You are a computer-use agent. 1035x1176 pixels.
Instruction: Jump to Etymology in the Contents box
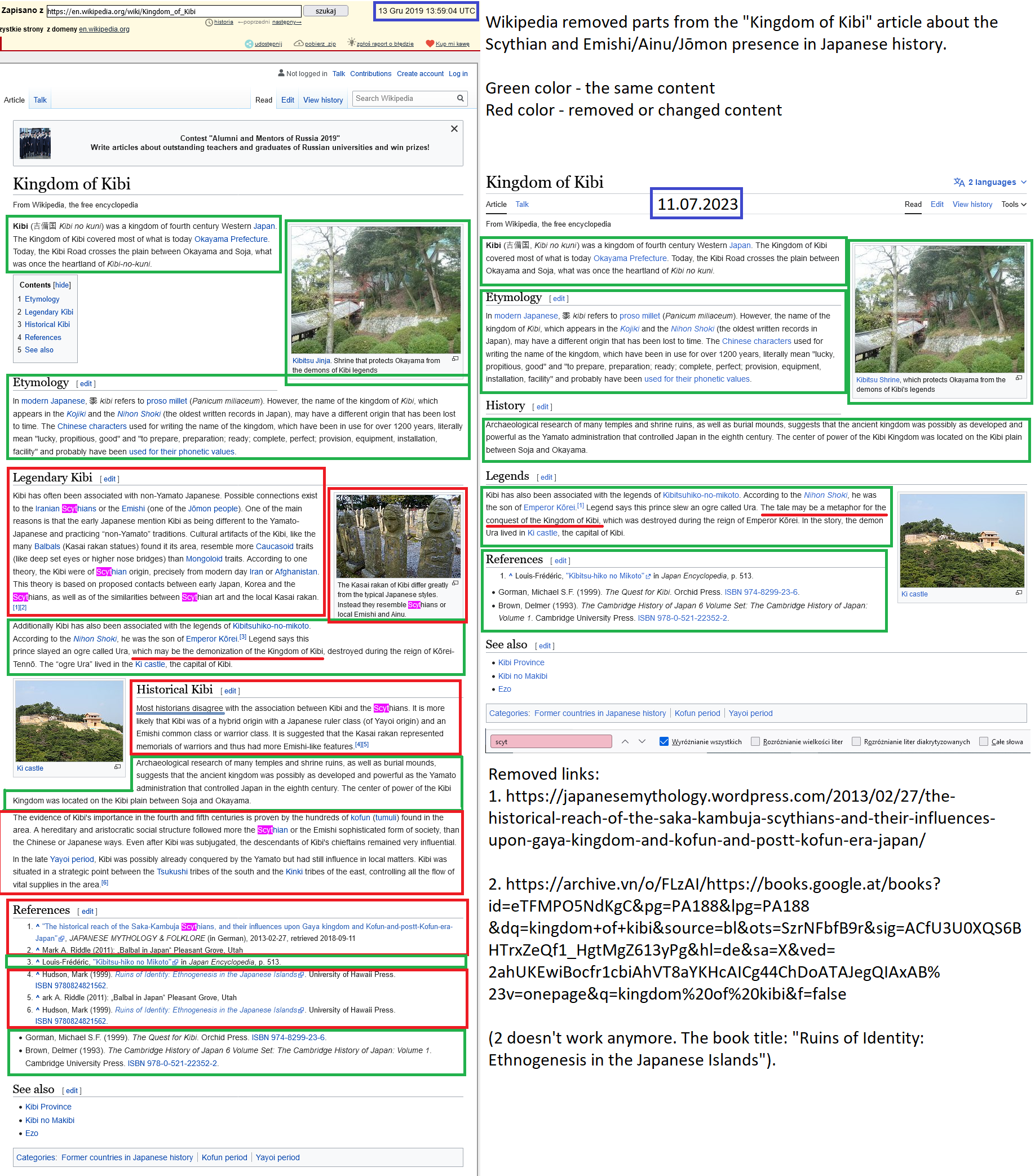42,299
